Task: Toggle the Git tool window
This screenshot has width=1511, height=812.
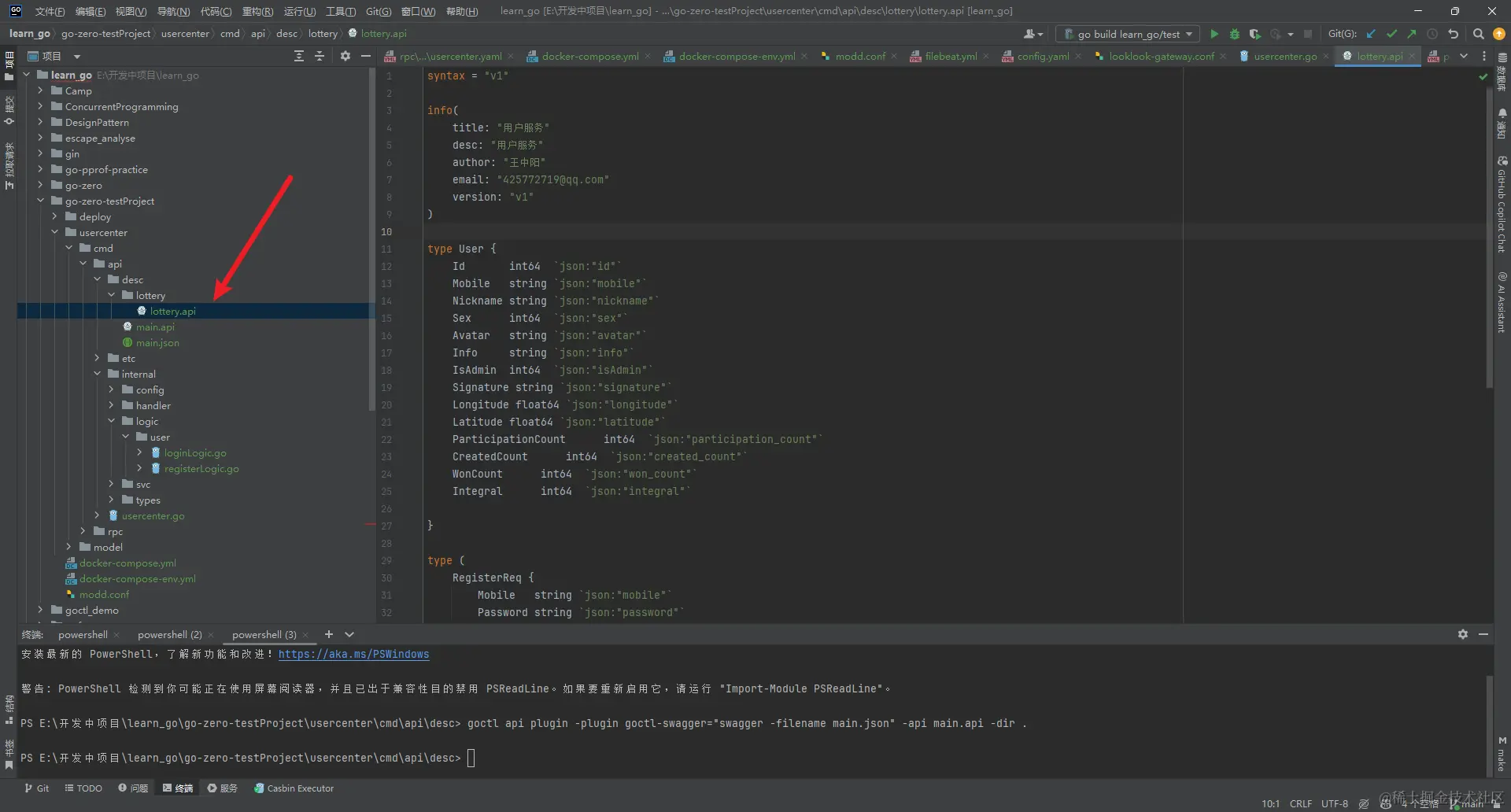Action: pos(36,788)
